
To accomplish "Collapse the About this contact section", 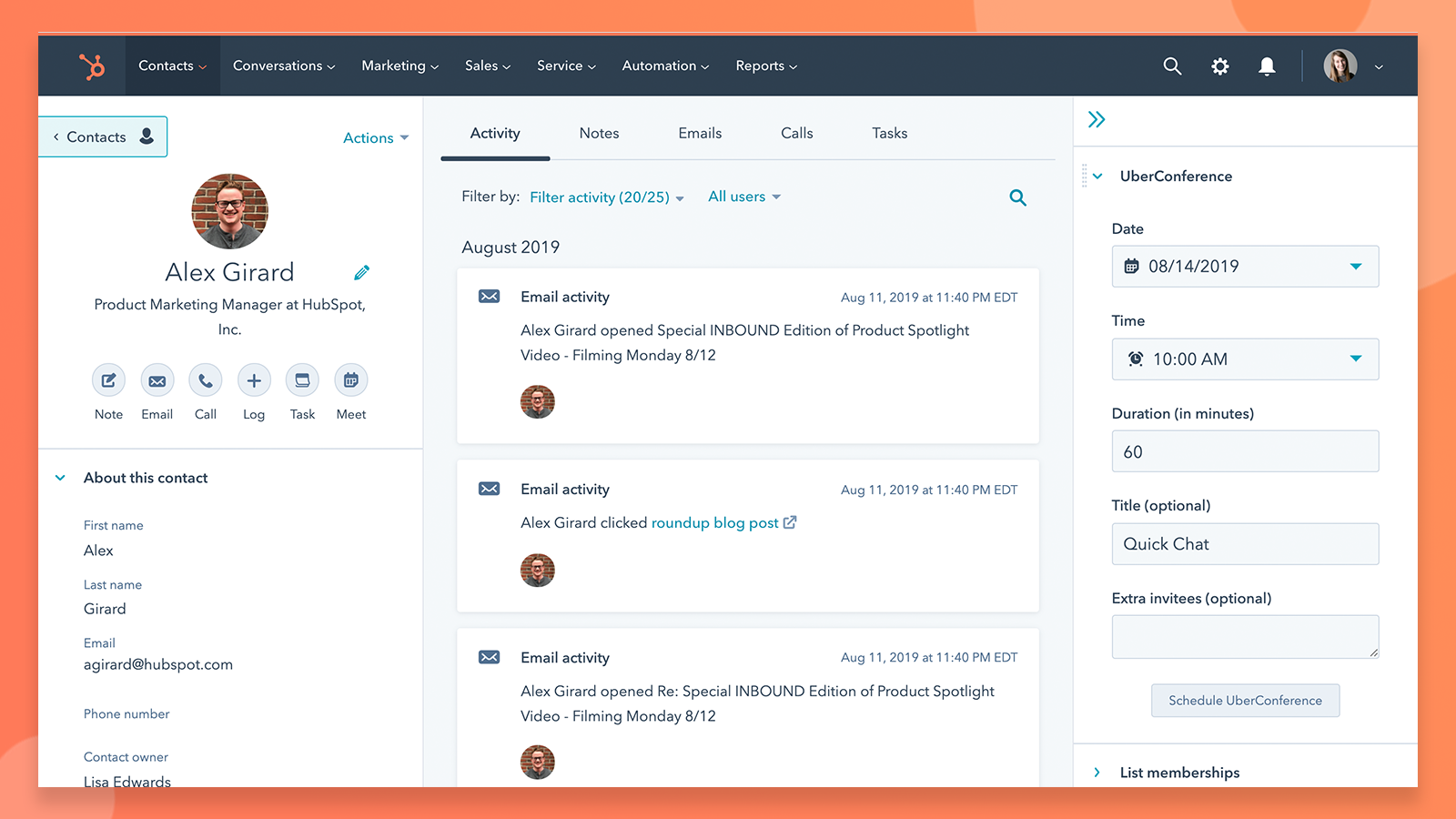I will point(61,478).
